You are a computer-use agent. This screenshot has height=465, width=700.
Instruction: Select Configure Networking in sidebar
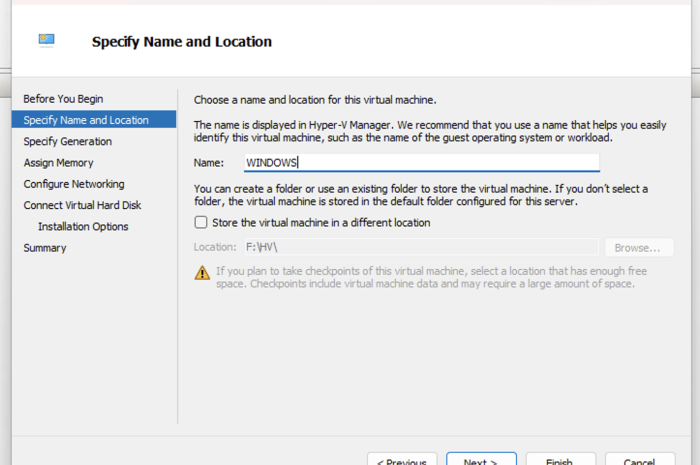click(x=74, y=184)
